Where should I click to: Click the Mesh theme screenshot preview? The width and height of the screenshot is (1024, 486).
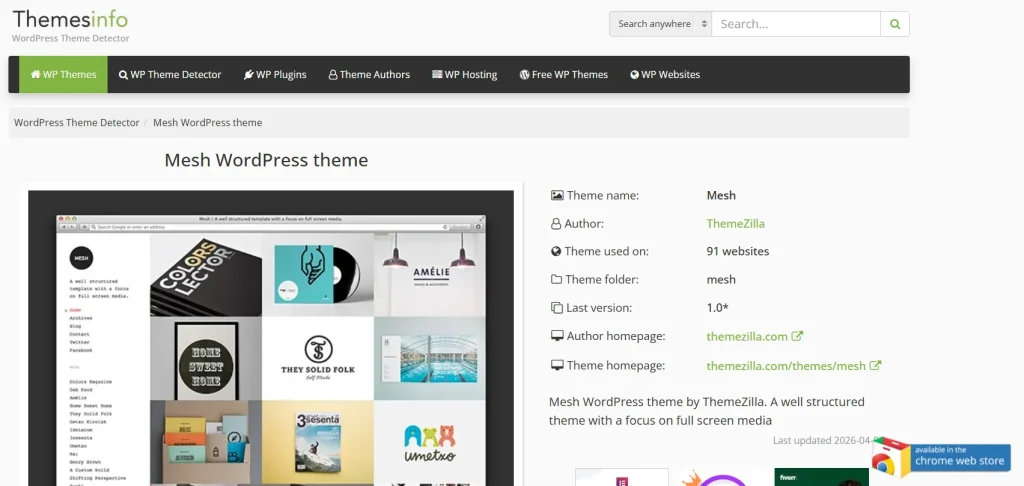(x=271, y=338)
